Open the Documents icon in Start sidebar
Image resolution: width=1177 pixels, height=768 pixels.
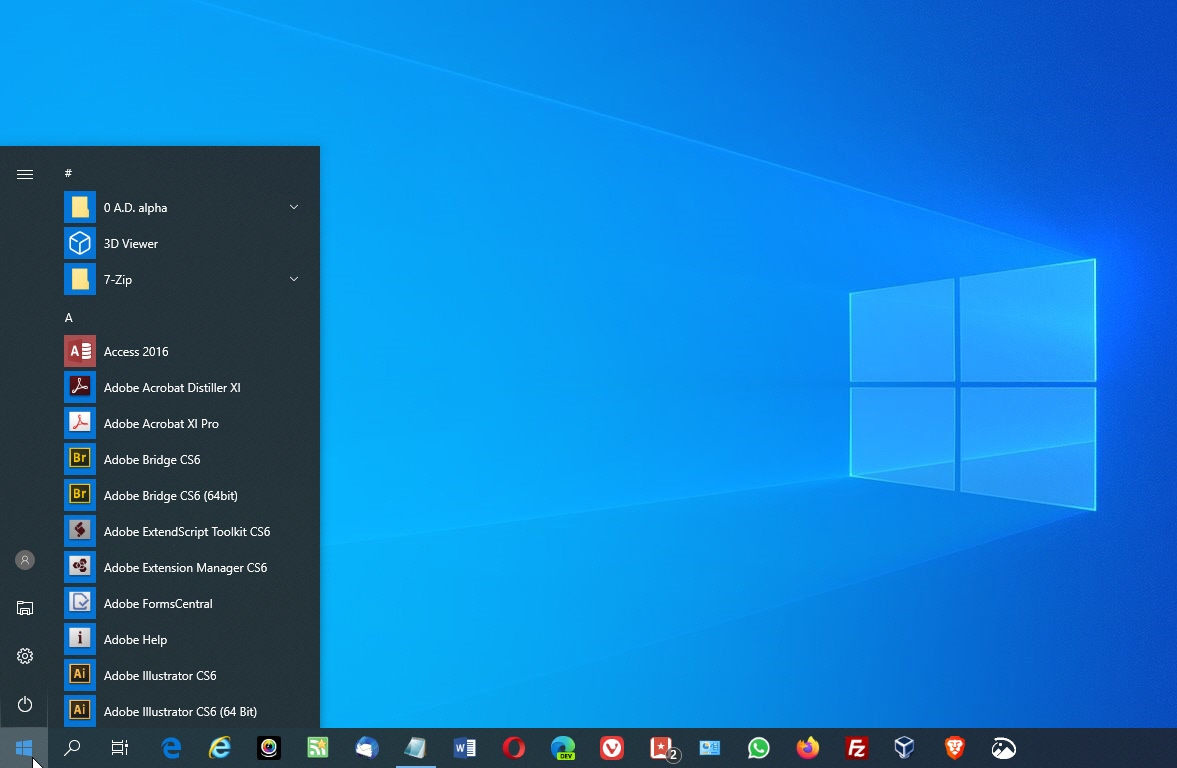[25, 608]
